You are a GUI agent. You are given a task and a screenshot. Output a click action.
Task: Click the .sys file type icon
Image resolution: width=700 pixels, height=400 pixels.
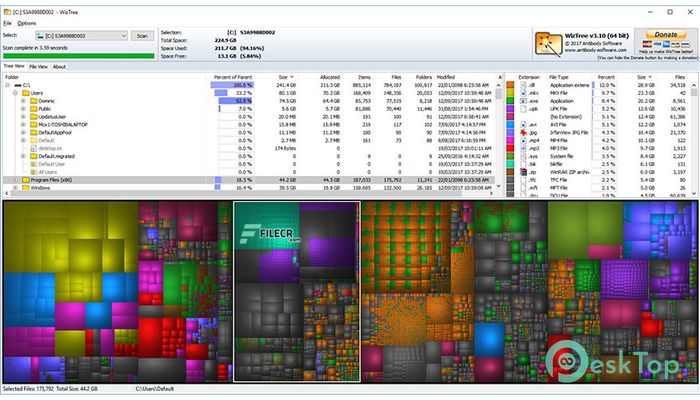[x=523, y=156]
